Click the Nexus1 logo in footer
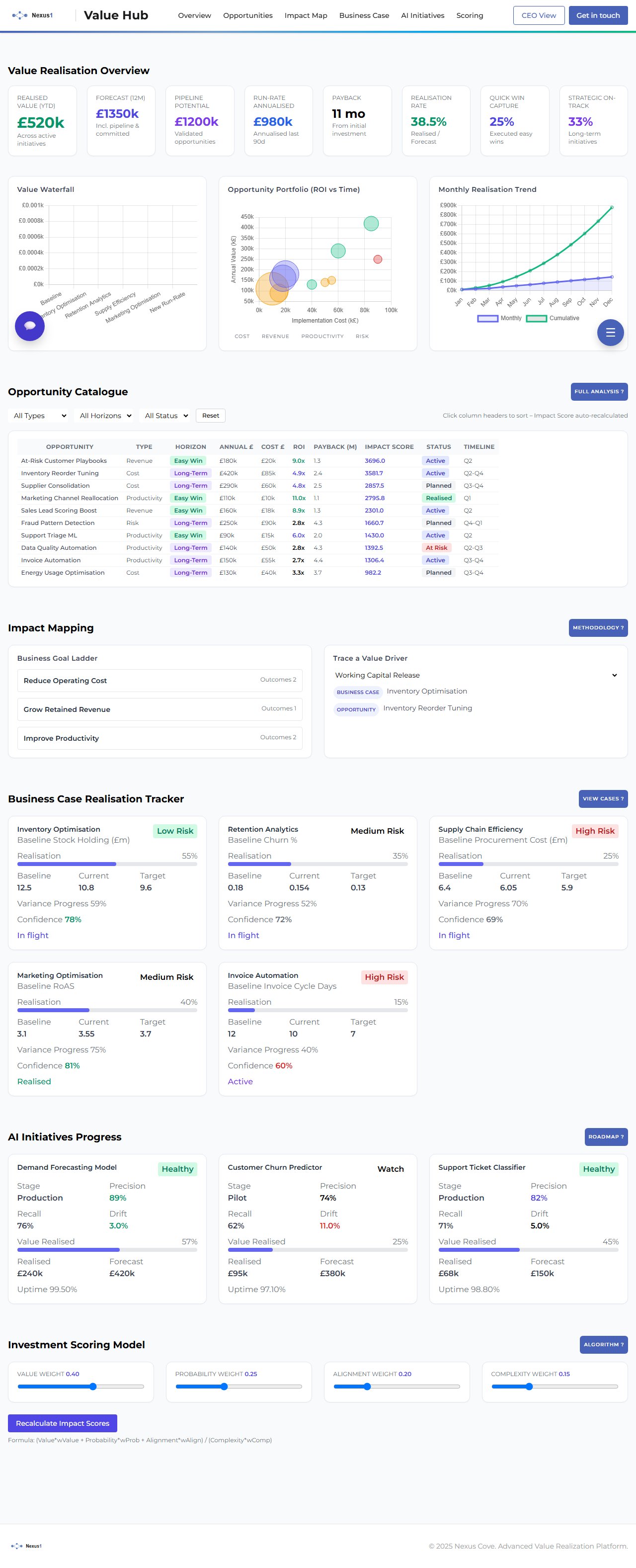Screen dimensions: 636x1568 tap(27, 1546)
